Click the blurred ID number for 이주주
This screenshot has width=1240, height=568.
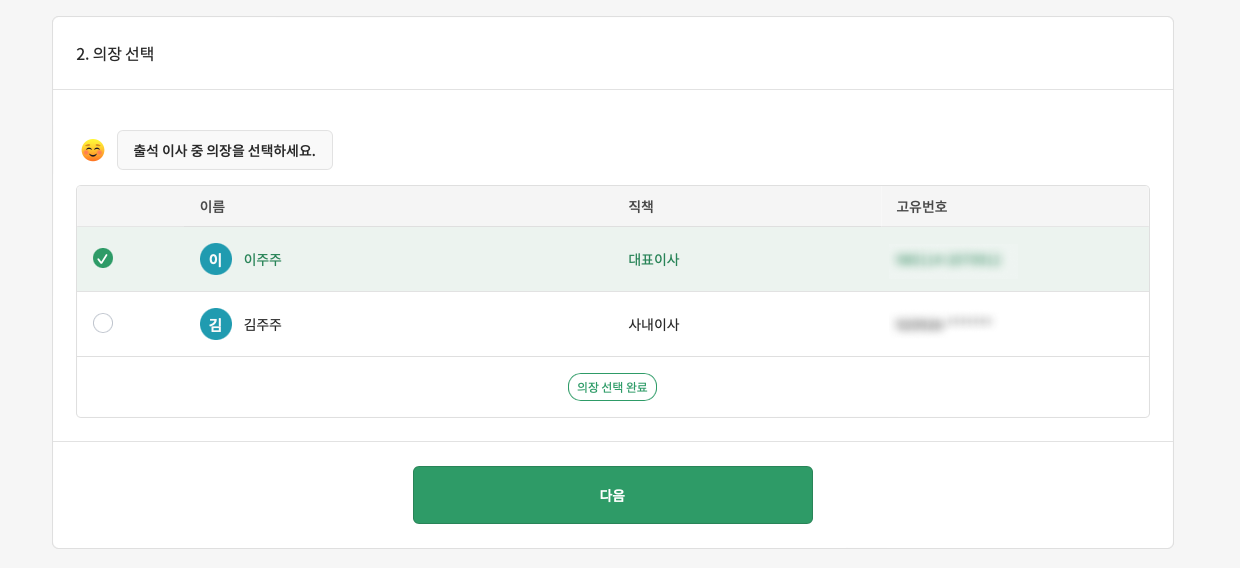pyautogui.click(x=948, y=260)
